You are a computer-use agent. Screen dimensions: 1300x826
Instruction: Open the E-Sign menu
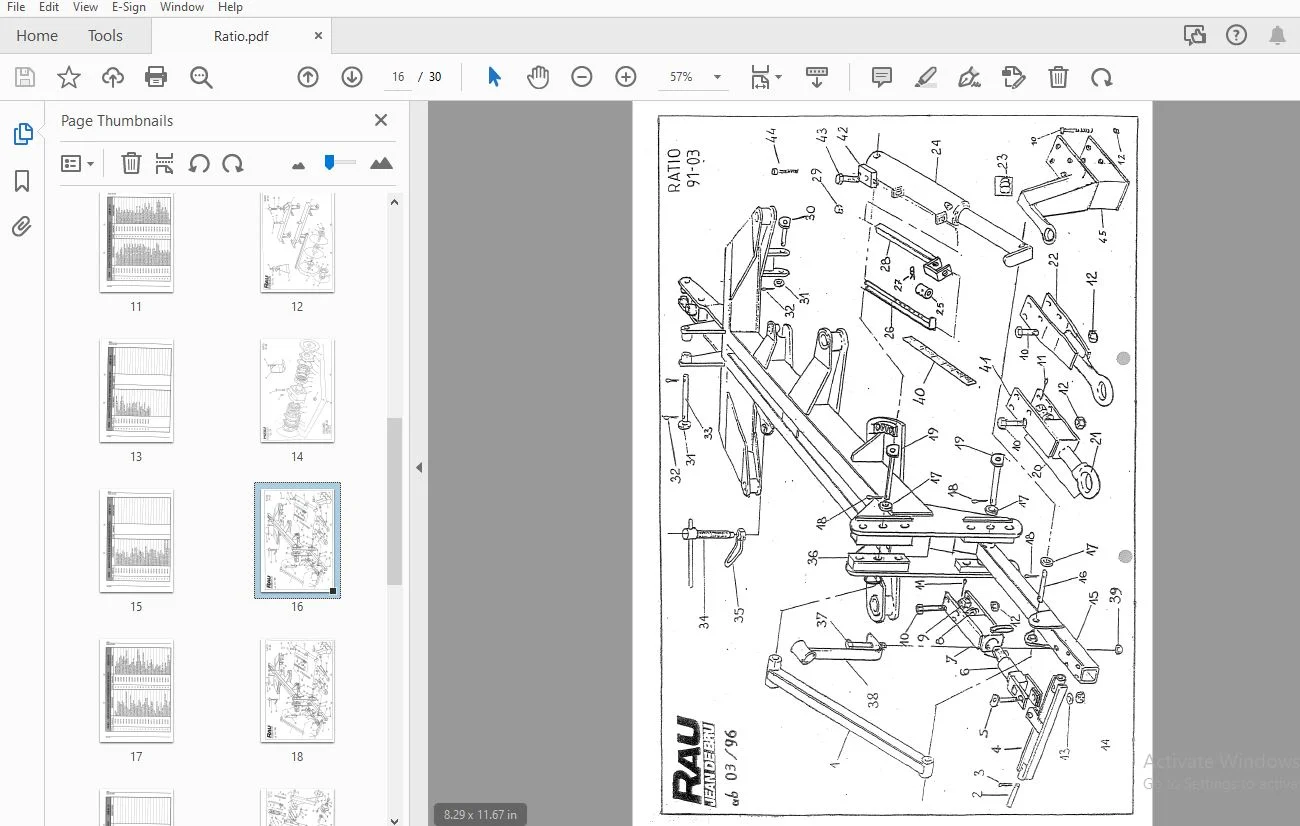pos(129,7)
